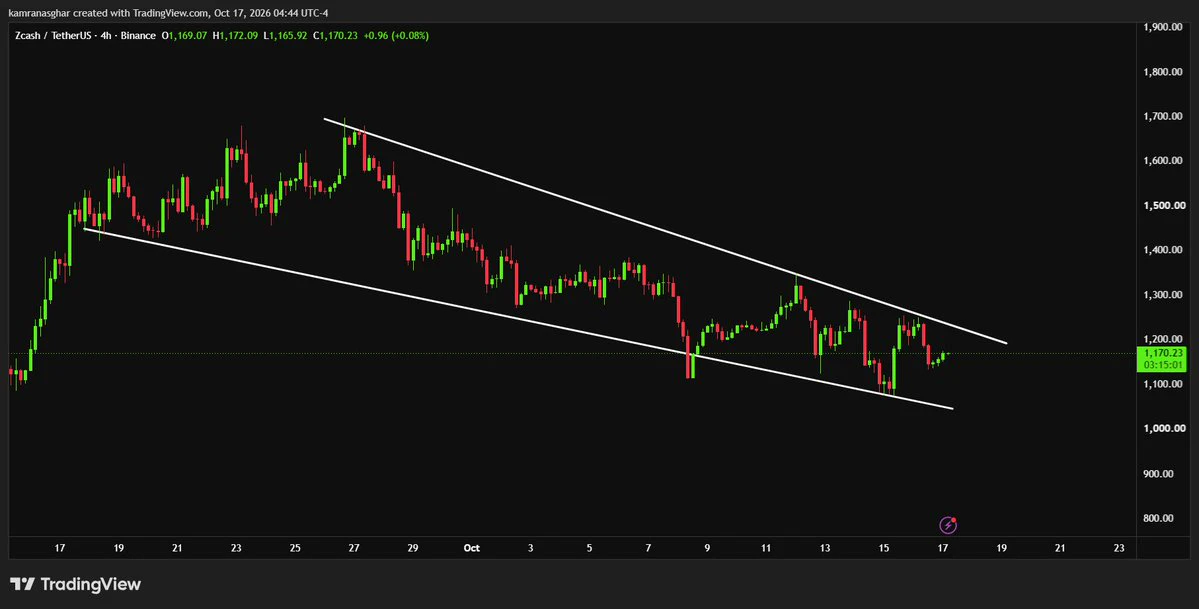Click the 1,700.00 price axis label
This screenshot has height=609, width=1199.
1162,116
